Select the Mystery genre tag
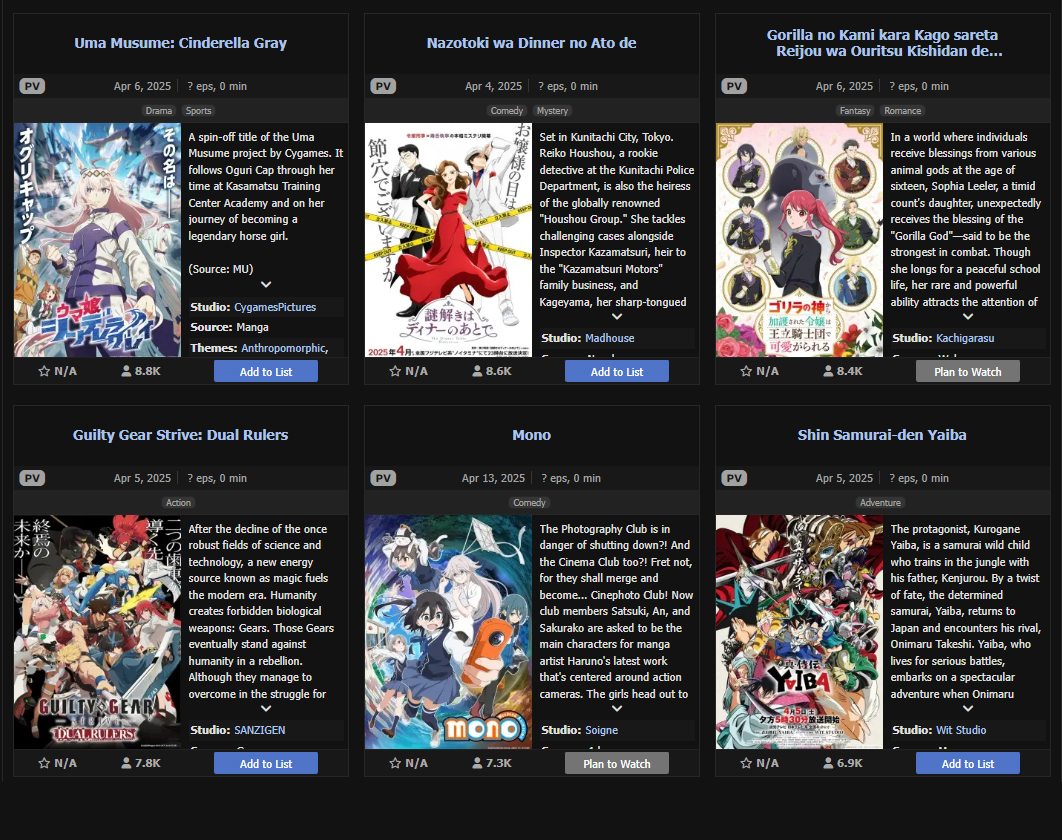The image size is (1062, 840). point(552,110)
